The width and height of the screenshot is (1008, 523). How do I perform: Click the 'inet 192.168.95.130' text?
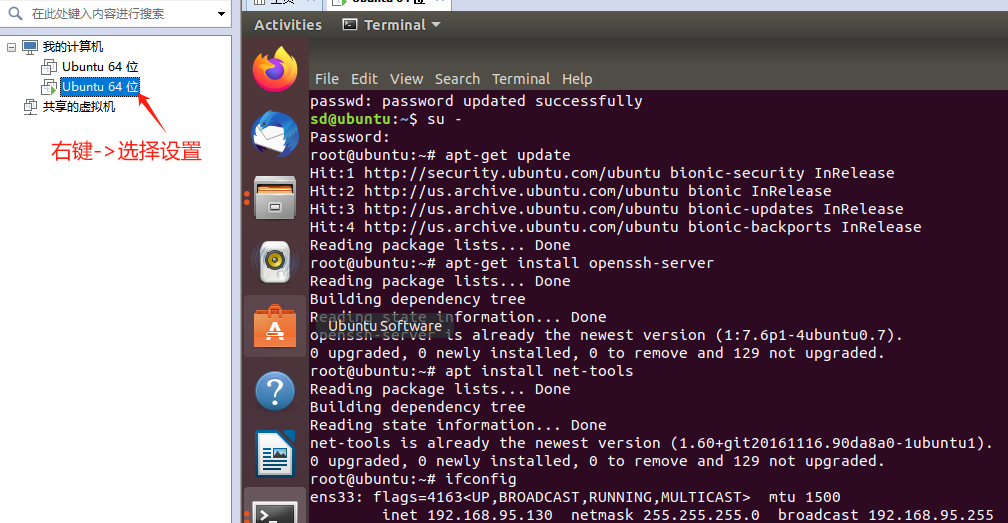(x=467, y=515)
